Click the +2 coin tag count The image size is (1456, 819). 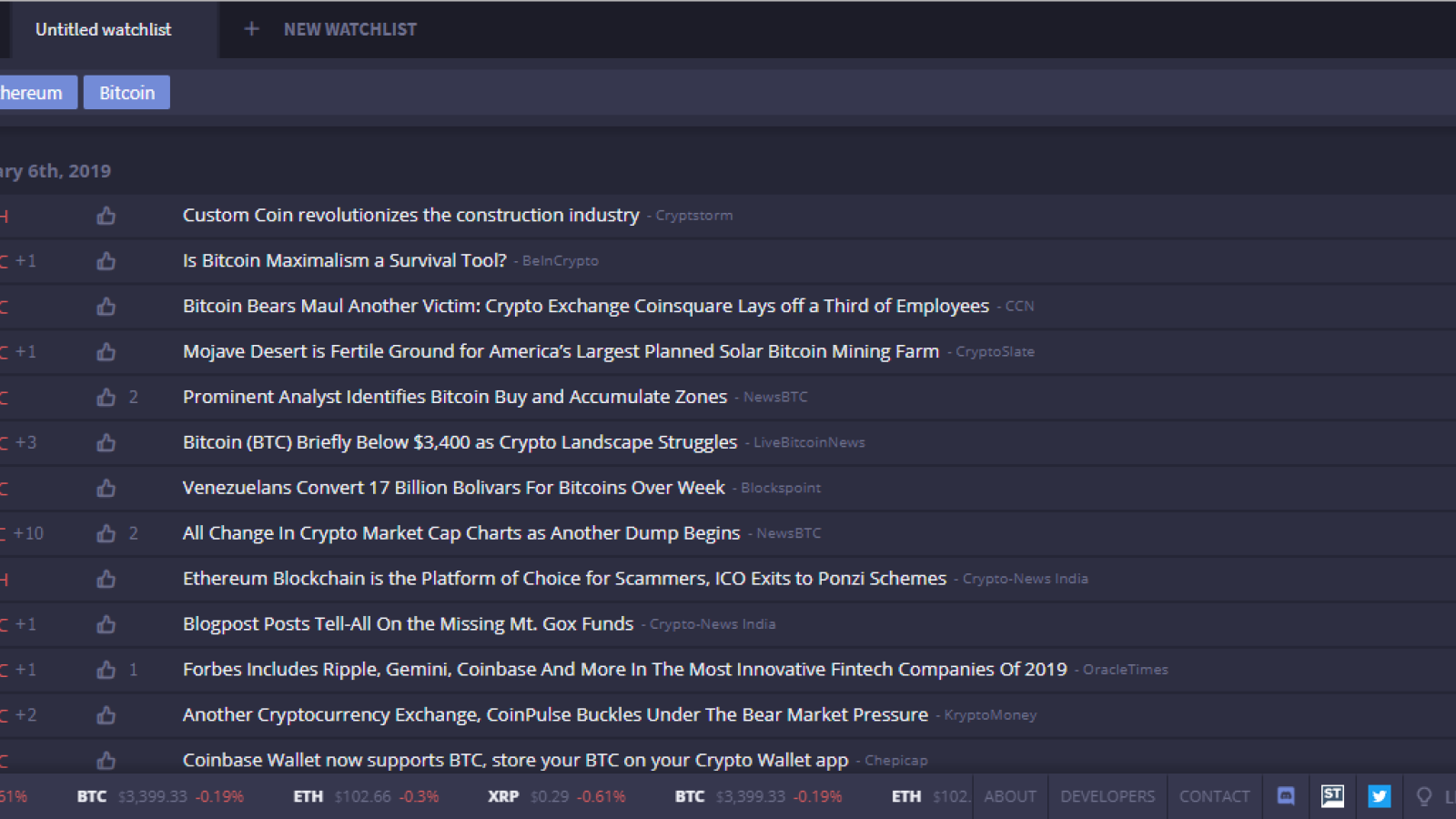pyautogui.click(x=25, y=716)
